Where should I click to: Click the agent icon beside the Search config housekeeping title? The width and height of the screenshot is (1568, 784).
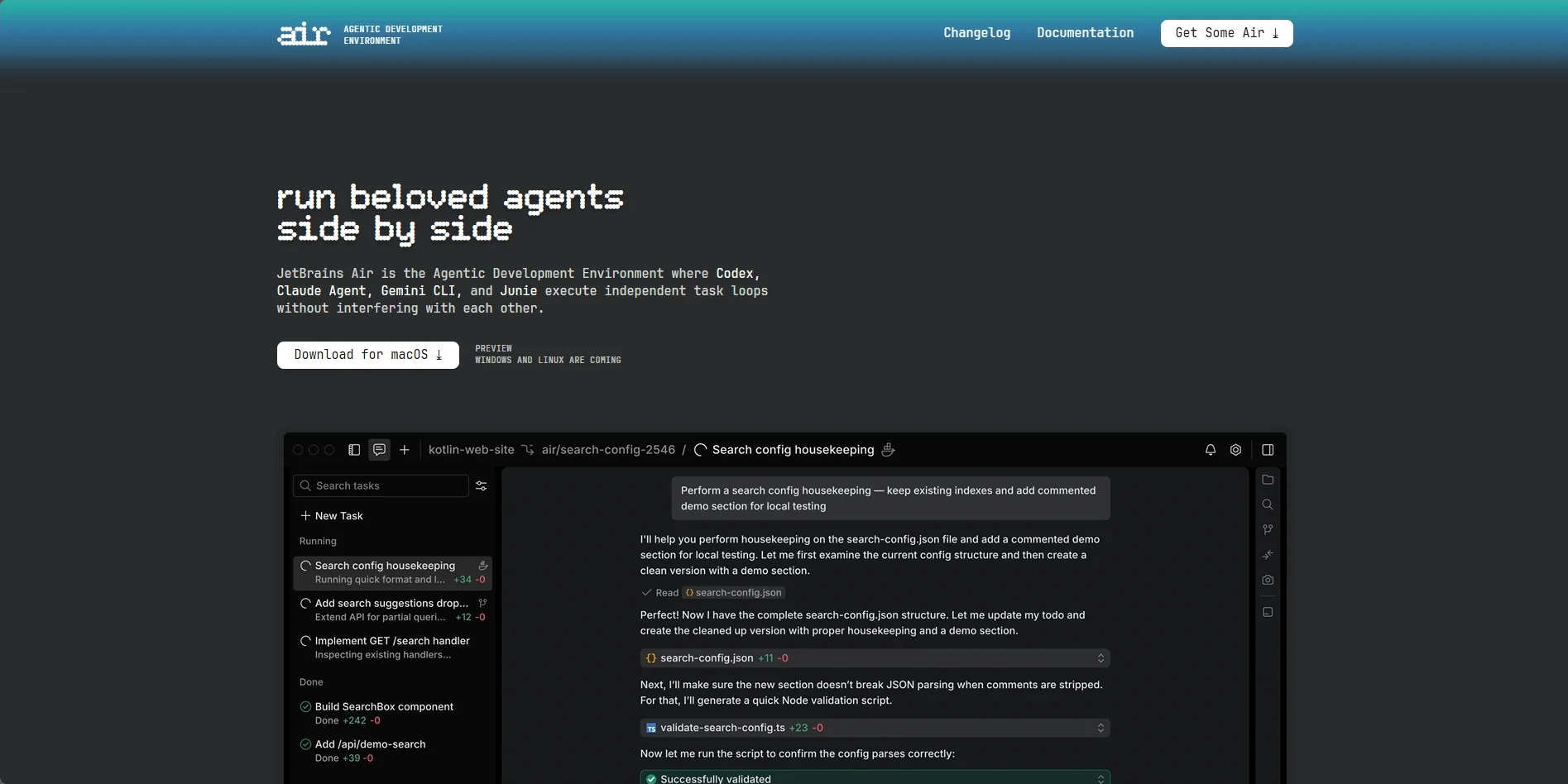pyautogui.click(x=888, y=450)
